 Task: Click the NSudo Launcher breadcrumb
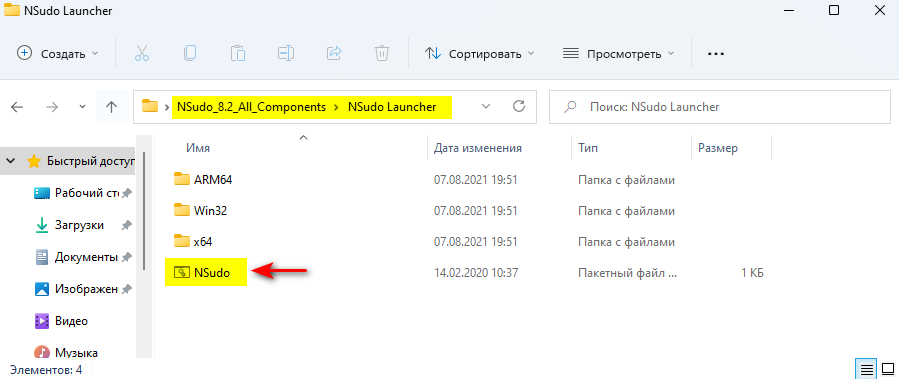(392, 107)
